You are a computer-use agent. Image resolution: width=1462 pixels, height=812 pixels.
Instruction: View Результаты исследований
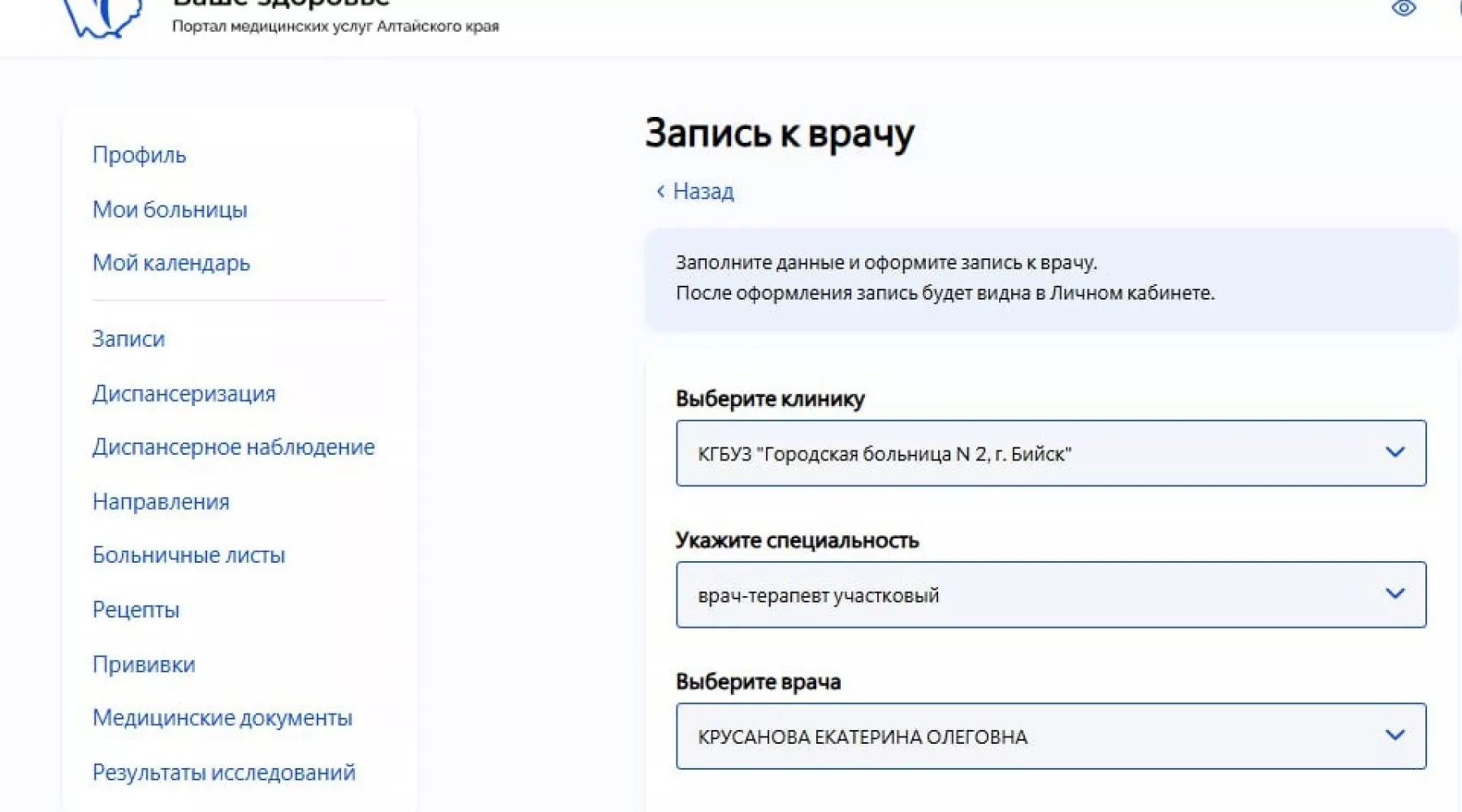(223, 772)
